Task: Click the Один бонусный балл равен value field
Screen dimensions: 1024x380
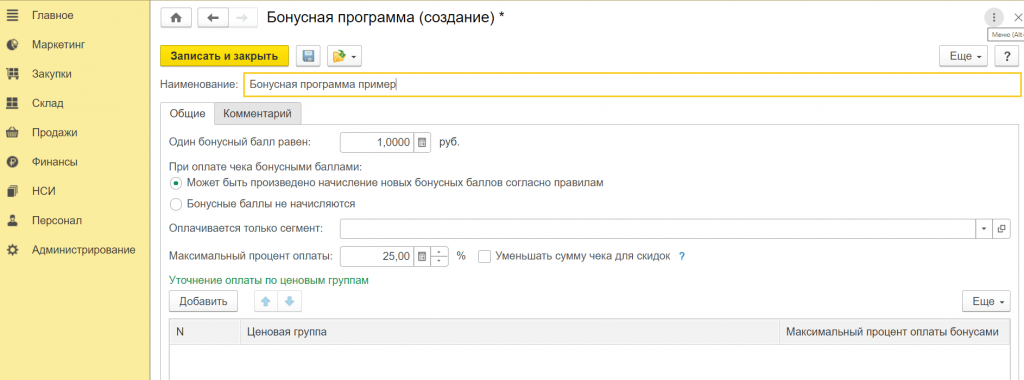Action: click(377, 142)
